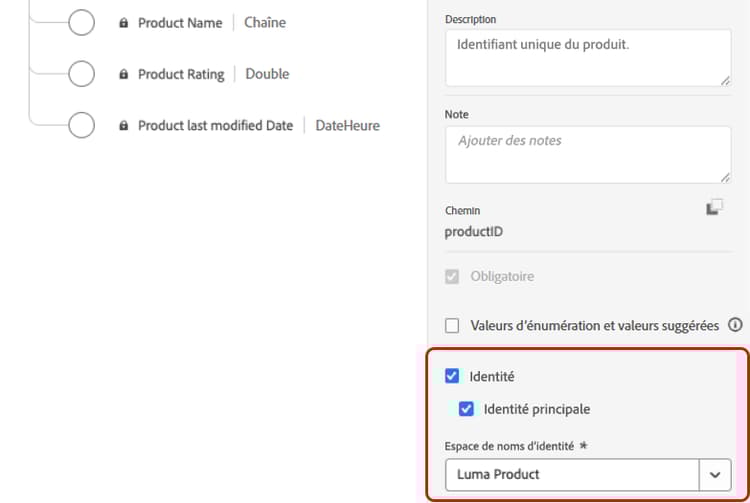Select the Product Rating field label
This screenshot has height=503, width=750.
tap(181, 74)
